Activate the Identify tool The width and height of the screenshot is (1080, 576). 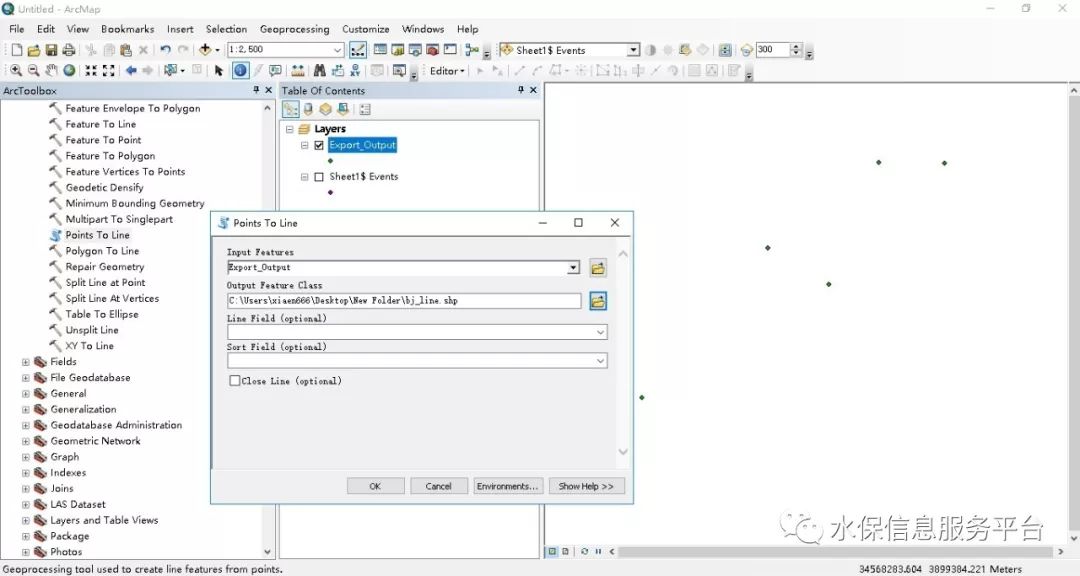click(x=240, y=70)
